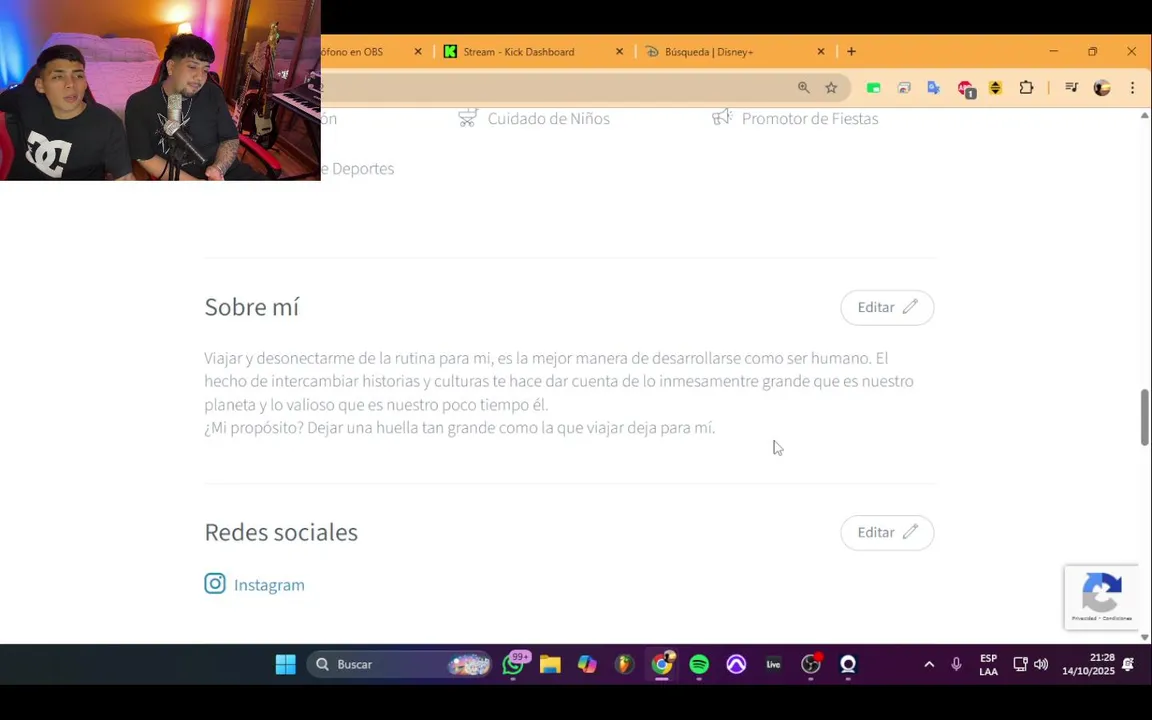Switch to Stream - Kick Dashboard tab
This screenshot has height=720, width=1152.
519,51
